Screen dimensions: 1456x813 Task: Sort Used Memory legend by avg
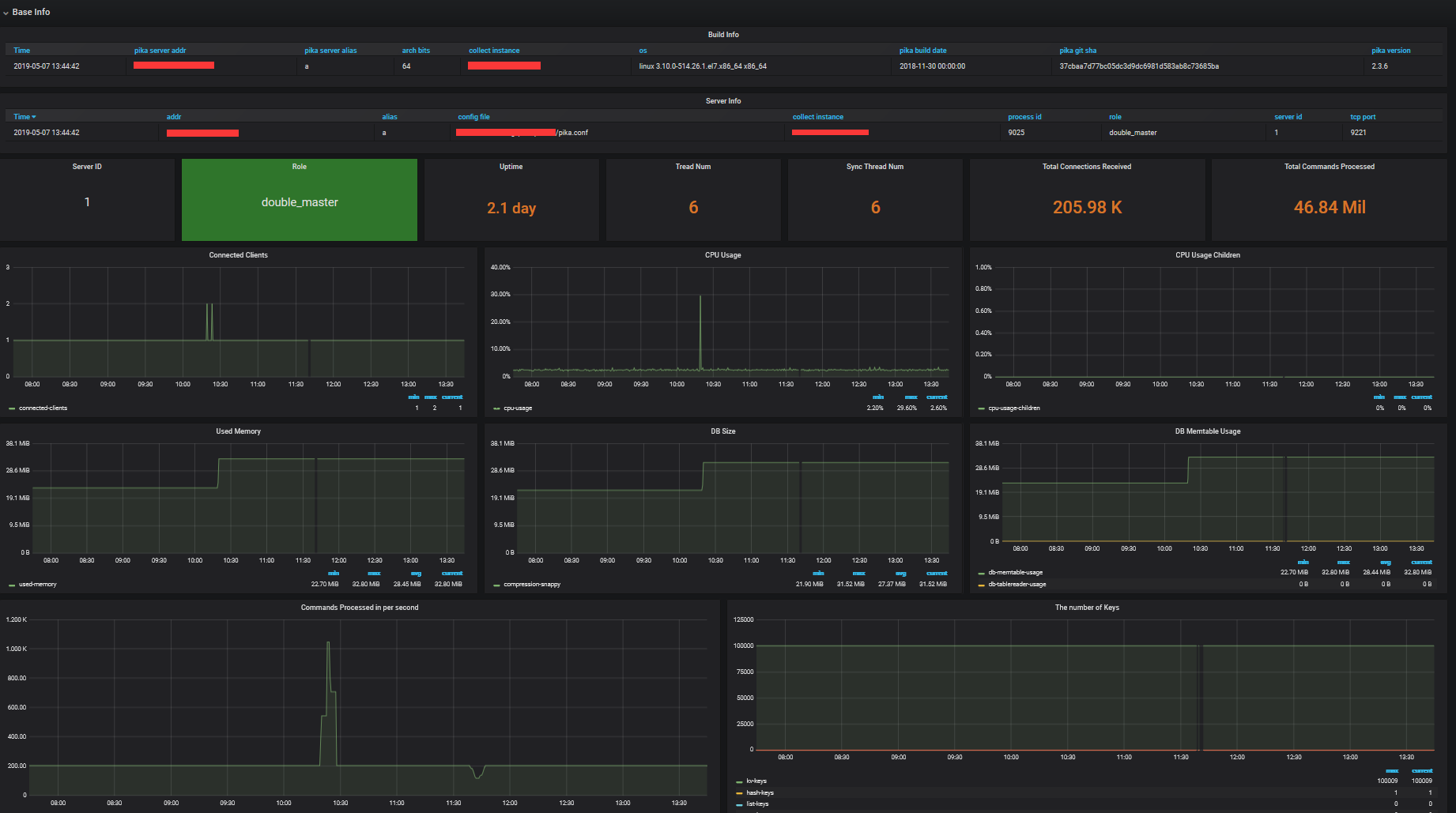coord(416,574)
